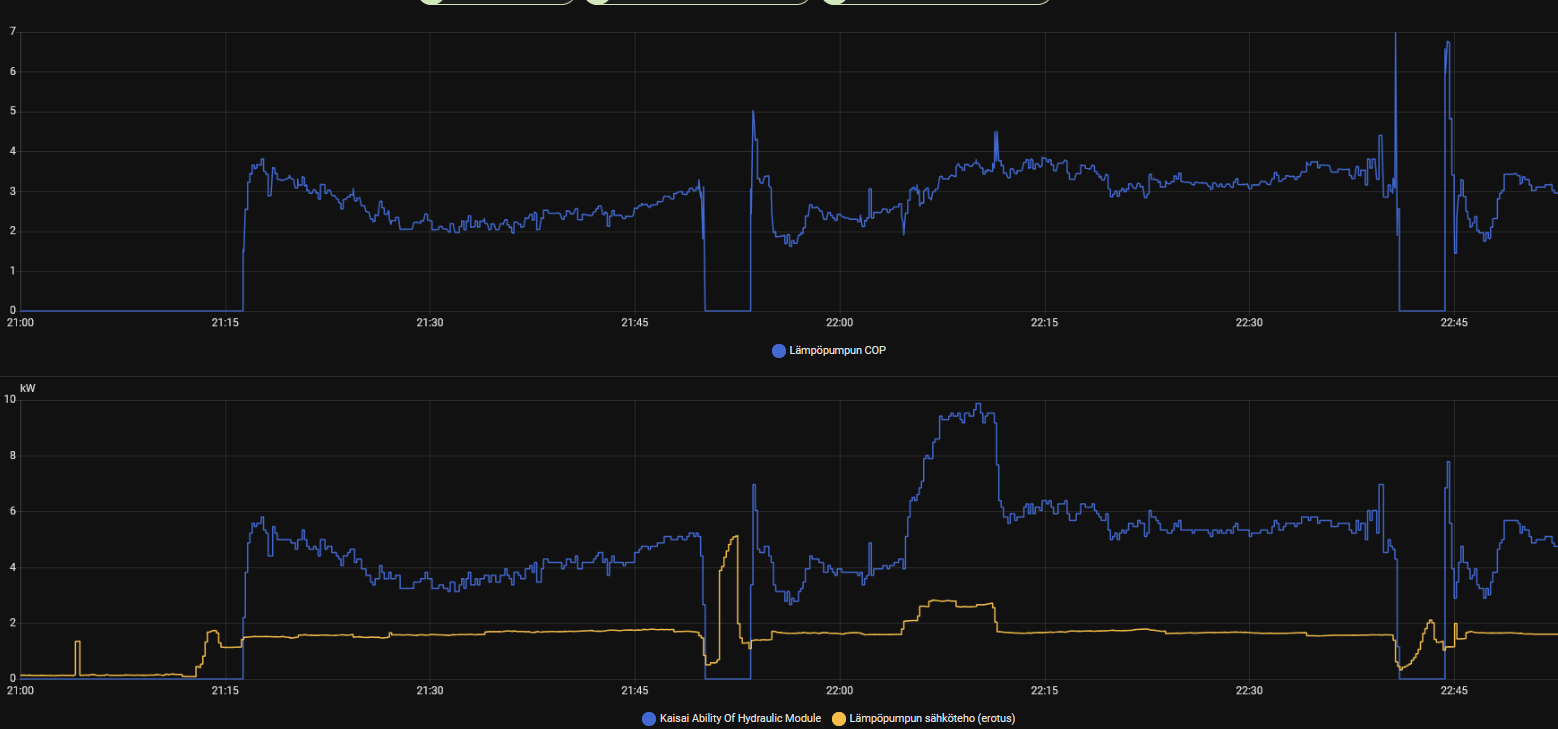The image size is (1558, 729).
Task: Click the COP spike reaching 5 near 21:53
Action: (753, 112)
